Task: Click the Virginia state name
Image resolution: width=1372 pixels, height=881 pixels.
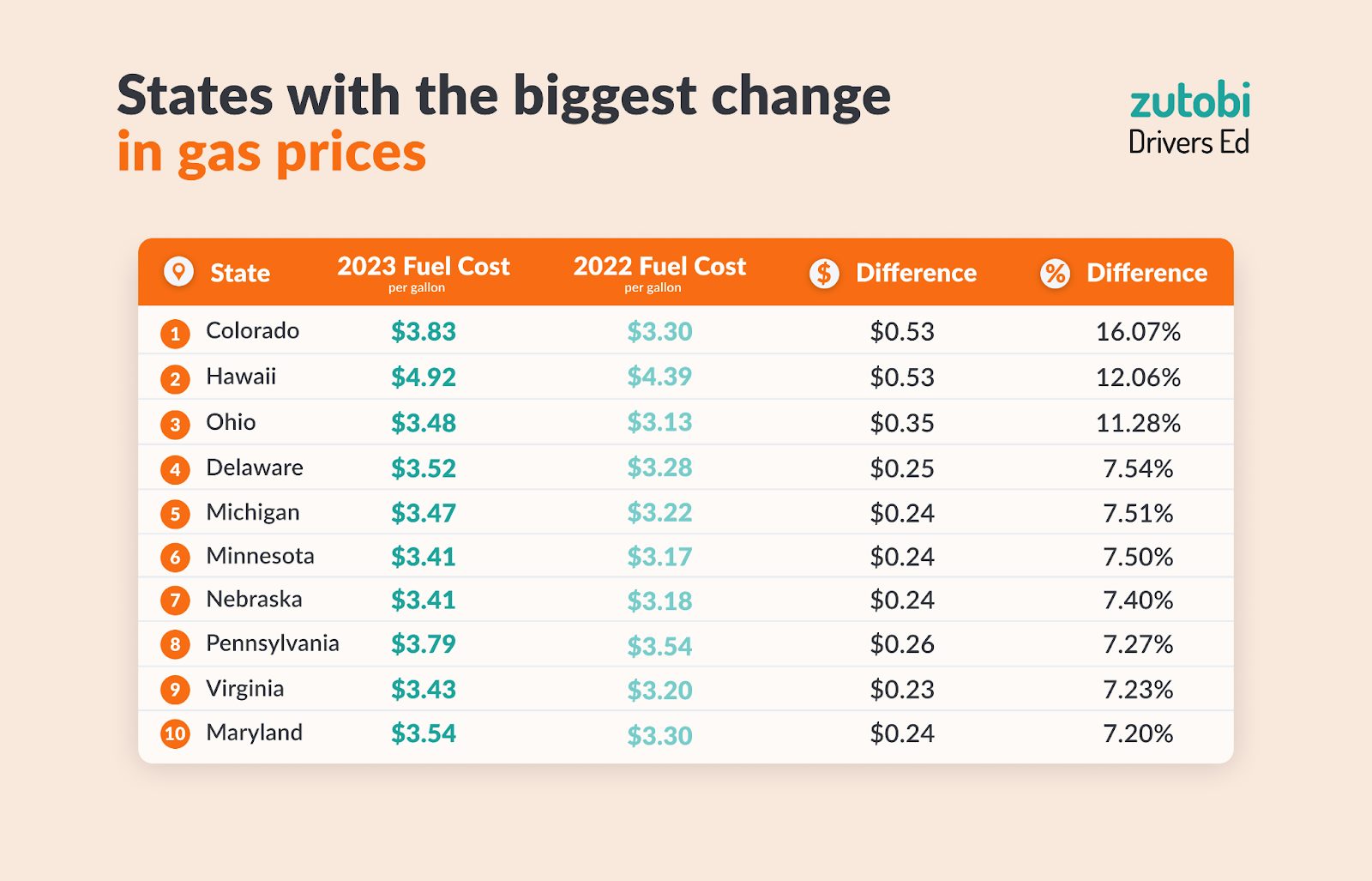Action: click(244, 689)
